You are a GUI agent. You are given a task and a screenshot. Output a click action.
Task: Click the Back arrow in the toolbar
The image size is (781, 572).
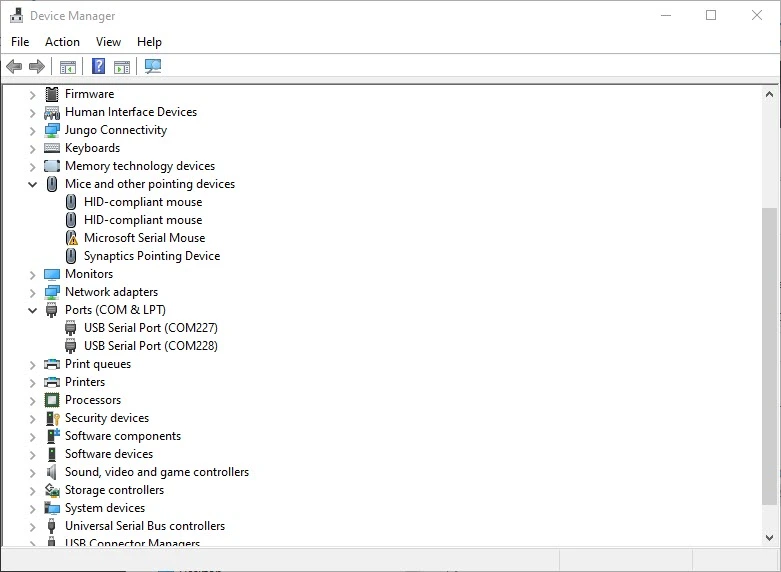(14, 67)
